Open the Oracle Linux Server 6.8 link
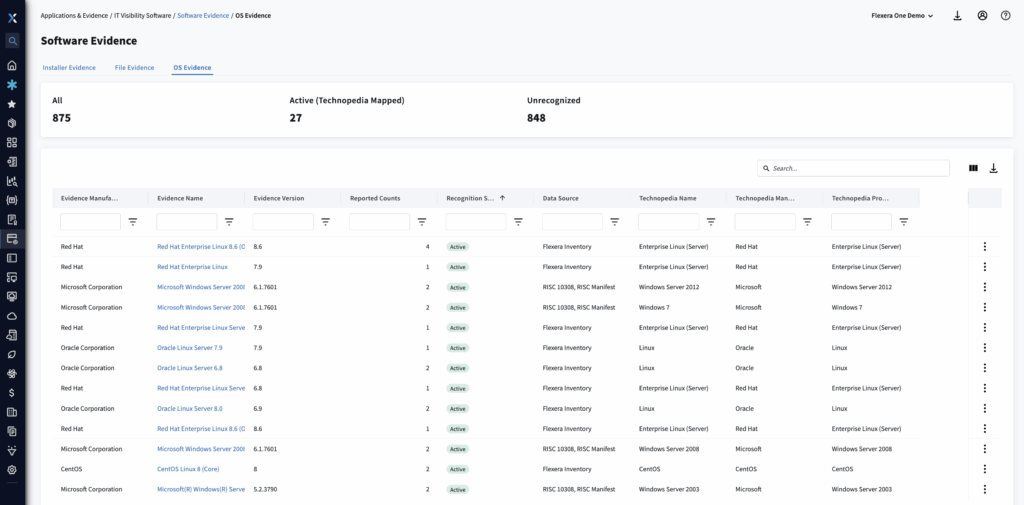The image size is (1024, 505). [190, 368]
